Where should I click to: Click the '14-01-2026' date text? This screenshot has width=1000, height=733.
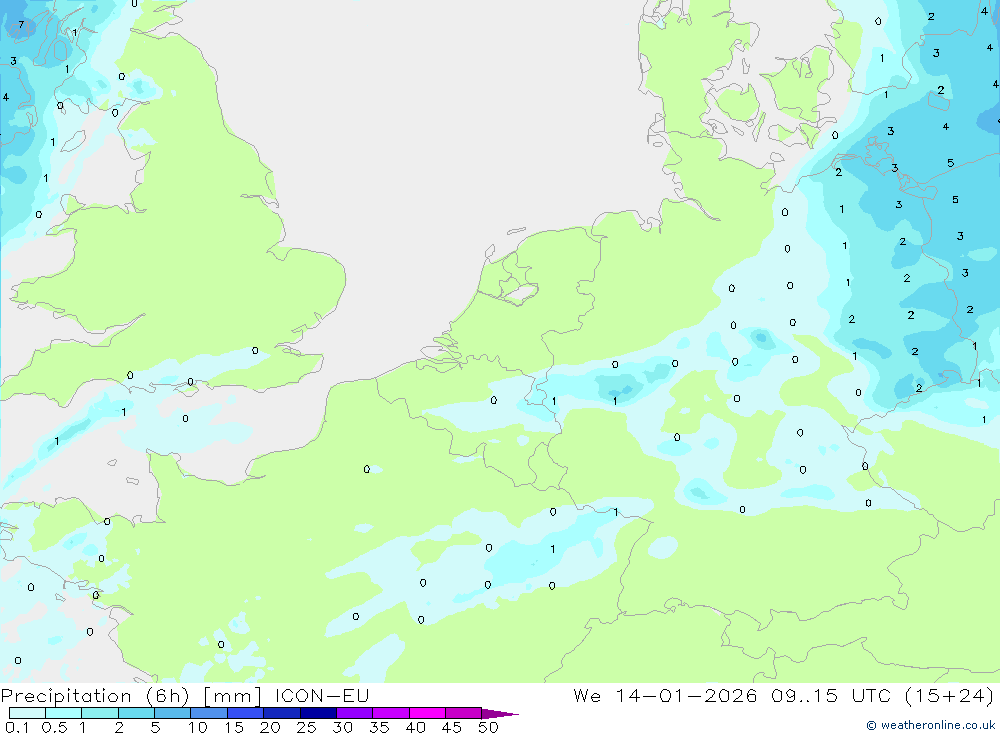686,695
